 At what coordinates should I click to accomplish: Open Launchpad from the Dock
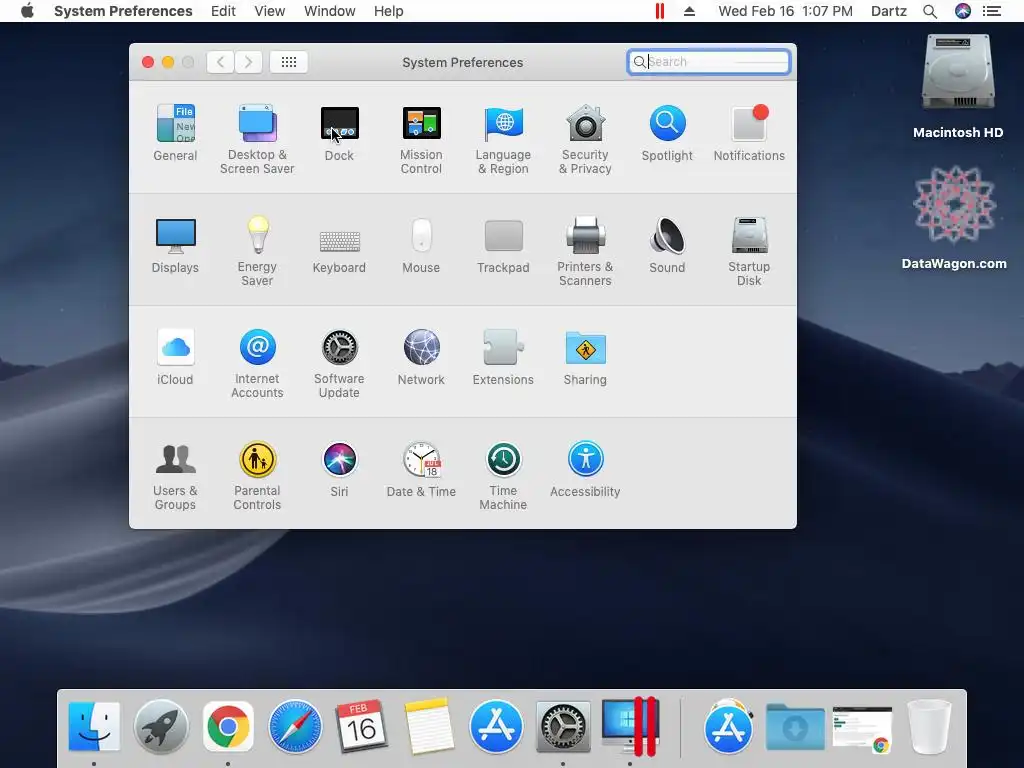click(161, 726)
